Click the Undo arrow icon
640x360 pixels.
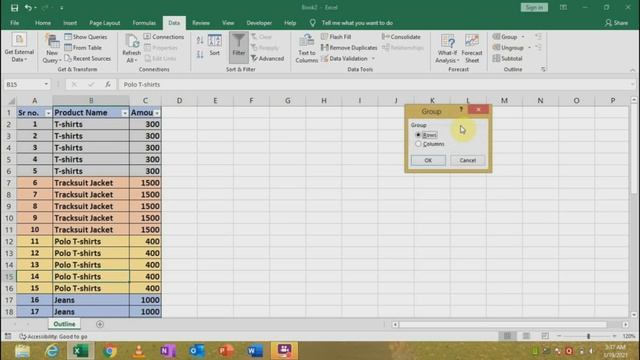[x=28, y=8]
